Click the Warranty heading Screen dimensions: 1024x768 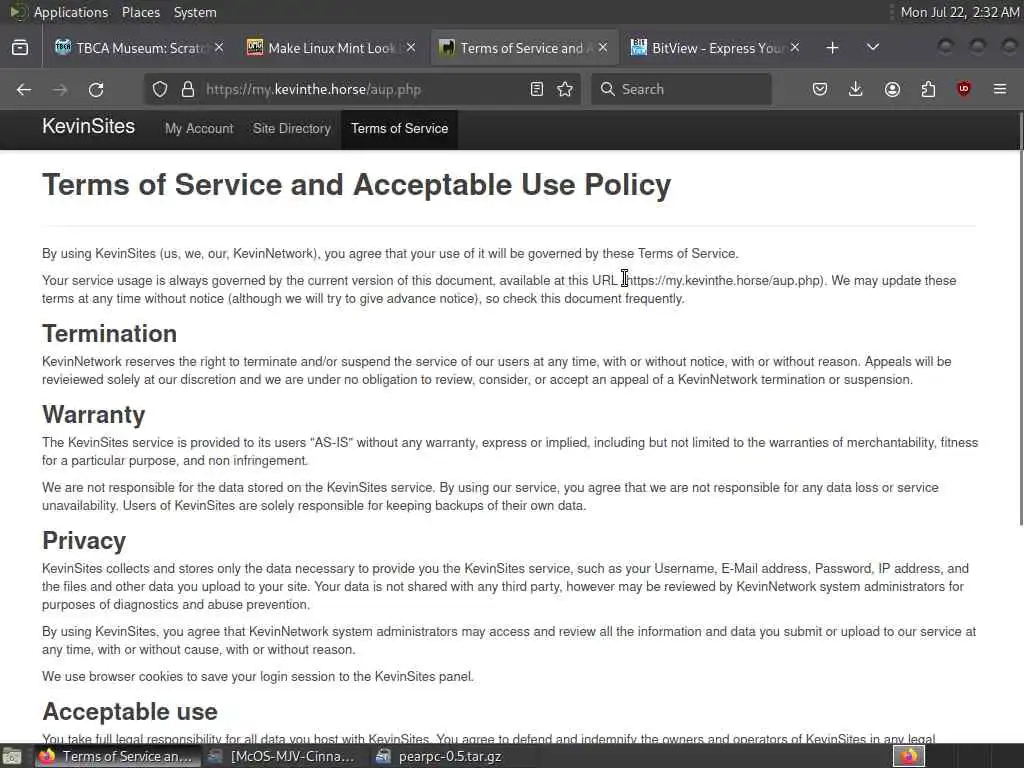click(94, 415)
